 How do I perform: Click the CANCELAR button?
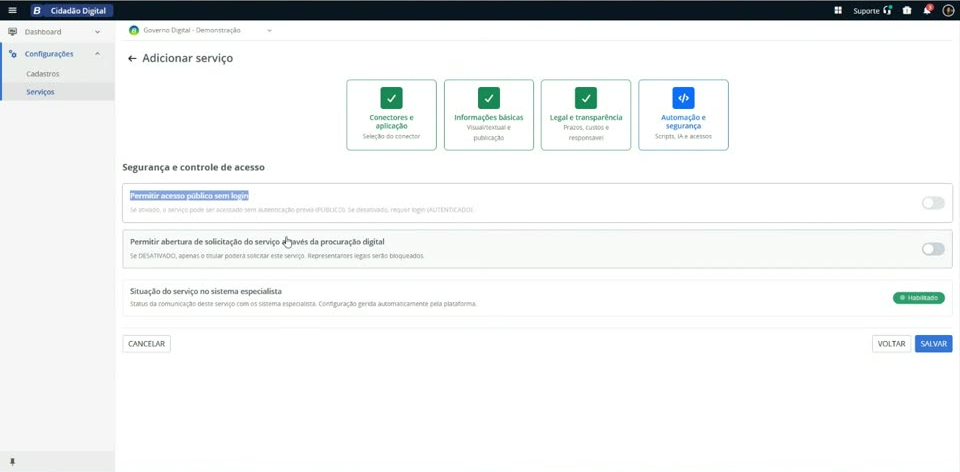(146, 344)
